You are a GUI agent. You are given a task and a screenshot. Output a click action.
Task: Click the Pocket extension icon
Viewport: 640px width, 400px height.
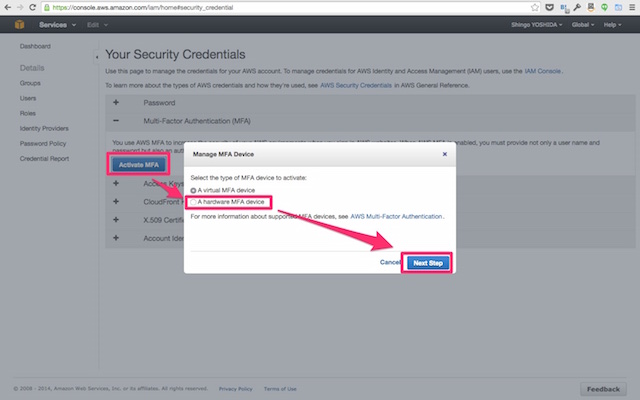549,7
